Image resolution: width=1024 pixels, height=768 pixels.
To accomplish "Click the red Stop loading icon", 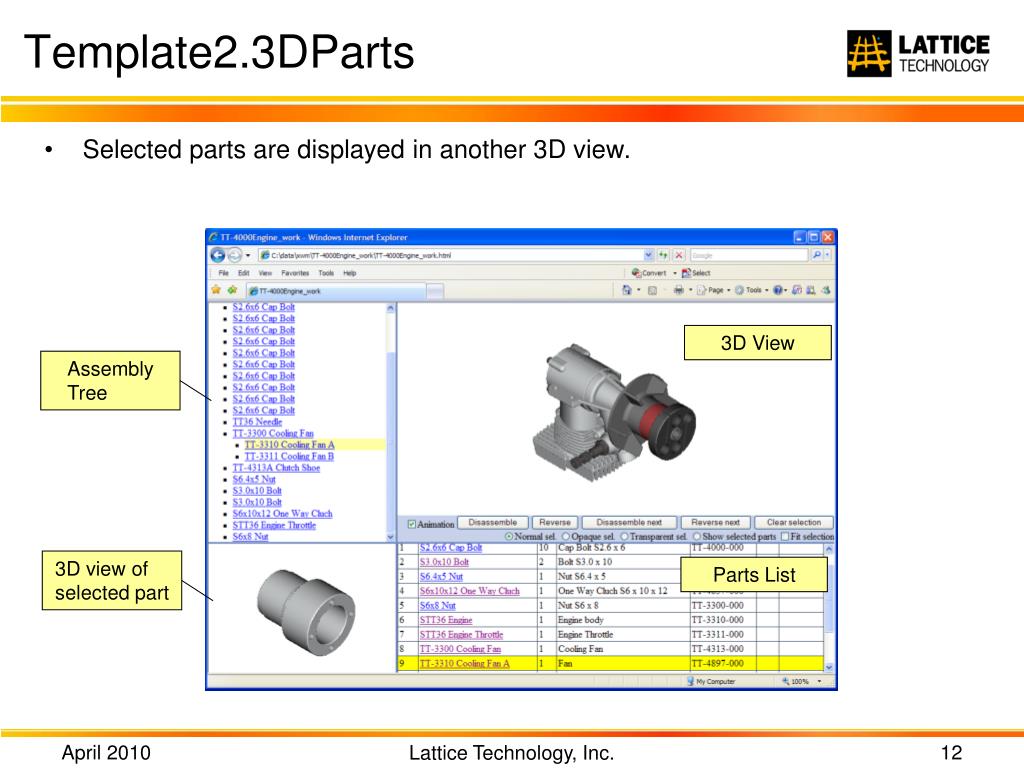I will coord(679,255).
